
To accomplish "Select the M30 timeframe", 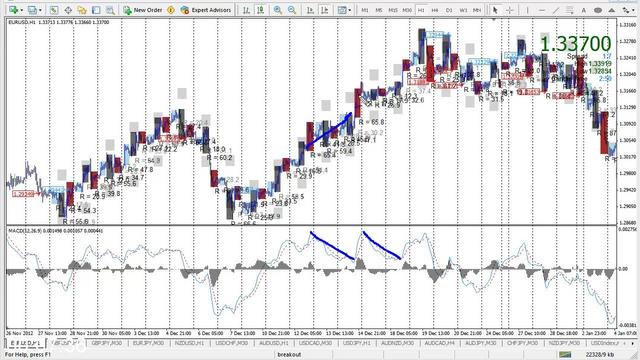I will pos(407,10).
